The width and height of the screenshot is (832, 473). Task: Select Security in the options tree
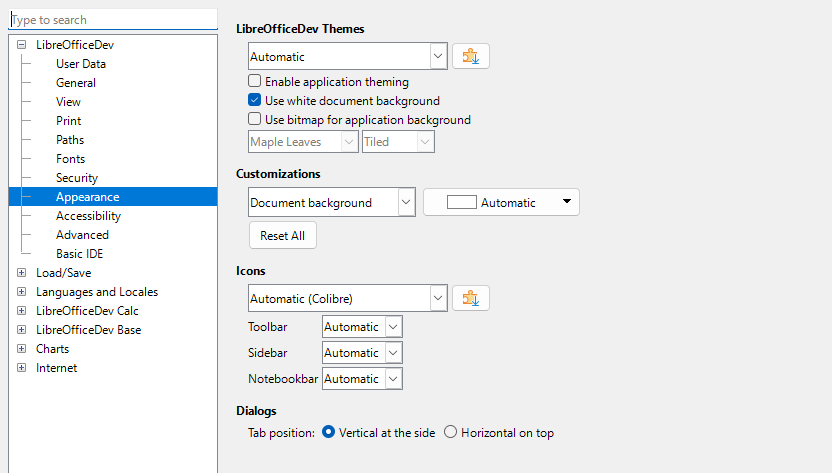pyautogui.click(x=77, y=178)
